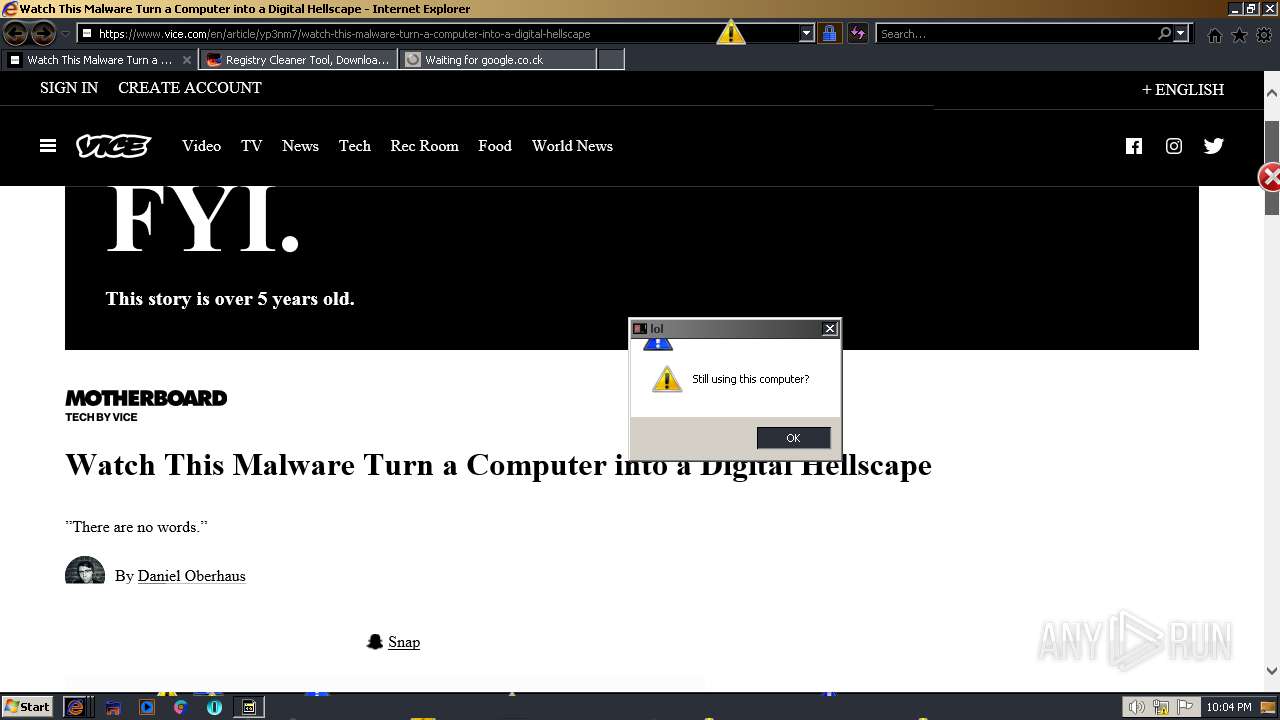This screenshot has width=1280, height=720.
Task: Share via the Snap link
Action: (x=404, y=642)
